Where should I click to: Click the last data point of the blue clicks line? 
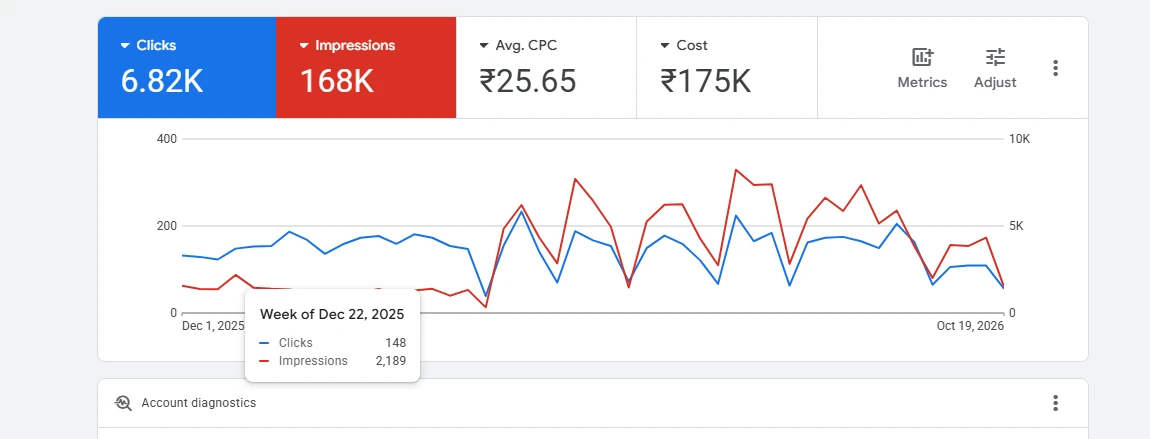pos(1003,288)
